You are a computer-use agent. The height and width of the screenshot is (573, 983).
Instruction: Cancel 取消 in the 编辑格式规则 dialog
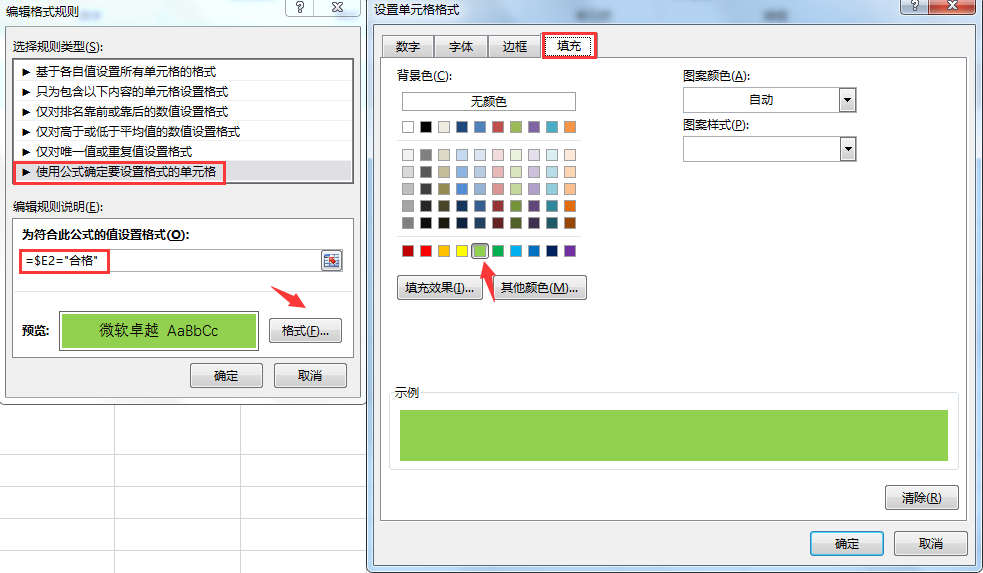tap(310, 376)
